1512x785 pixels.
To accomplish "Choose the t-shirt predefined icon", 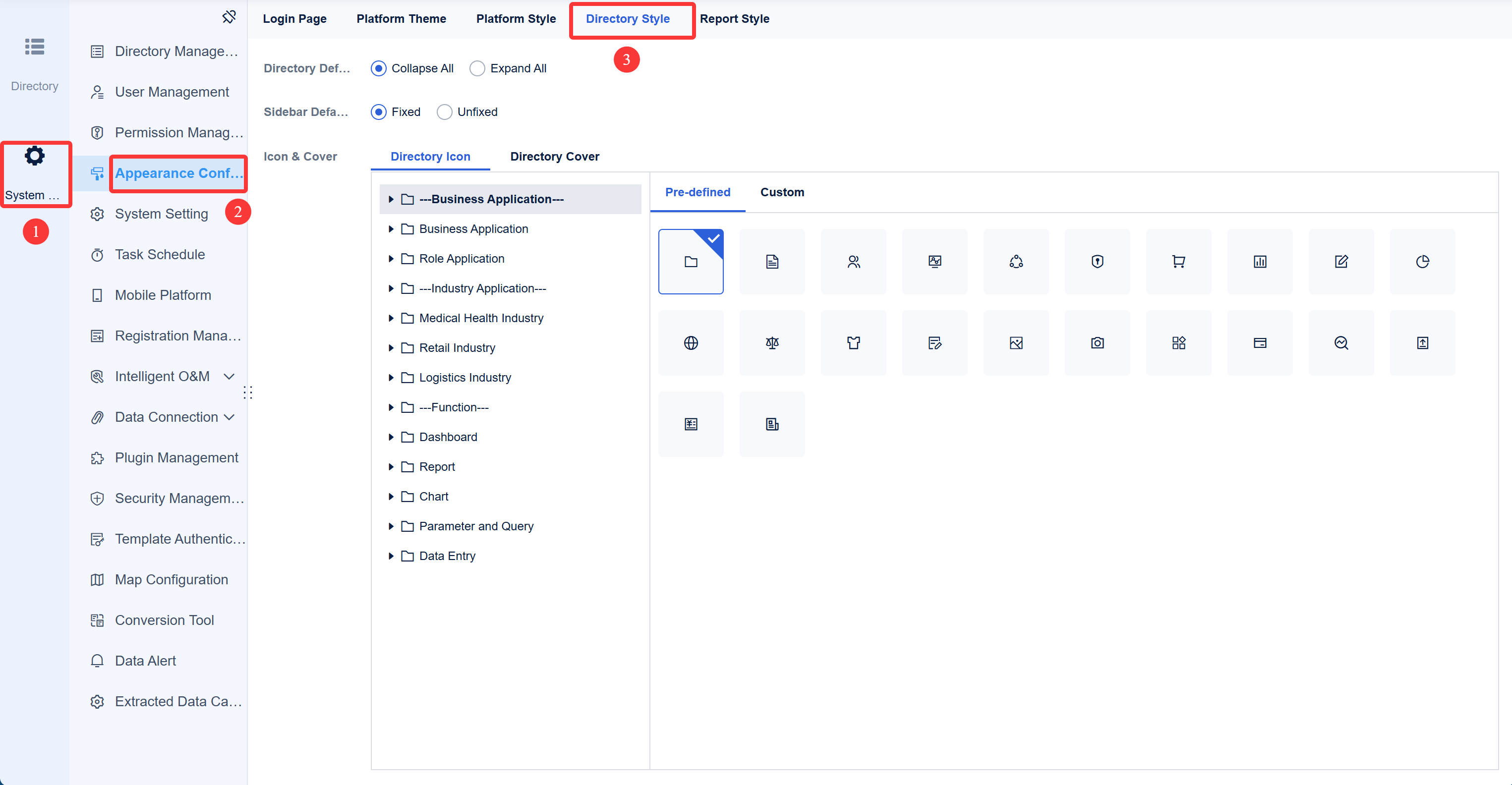I will [854, 342].
